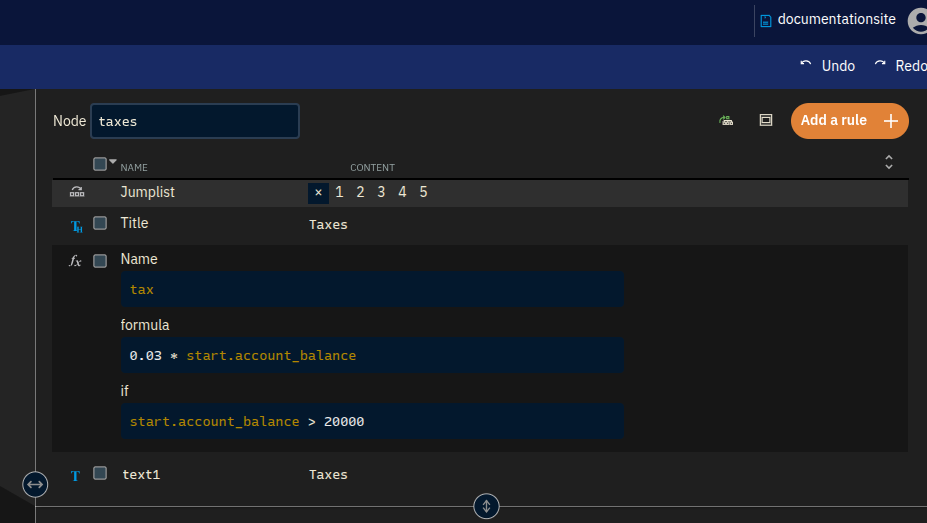Clear the Jumplist with the x button
Screen dimensions: 927x523
[x=318, y=193]
